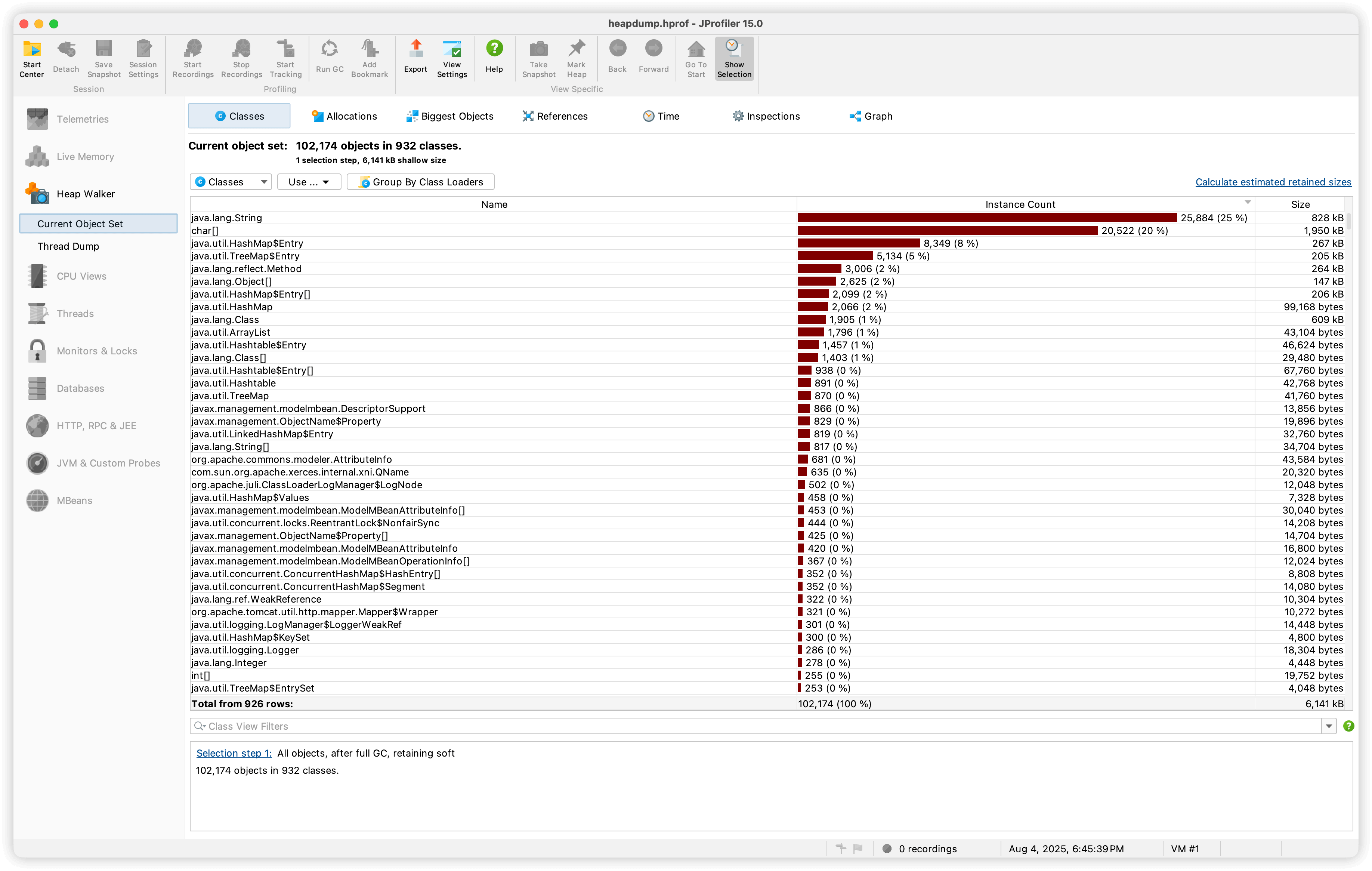Screen dimensions: 1372x871
Task: Click the flag icon in status bar
Action: [x=858, y=849]
